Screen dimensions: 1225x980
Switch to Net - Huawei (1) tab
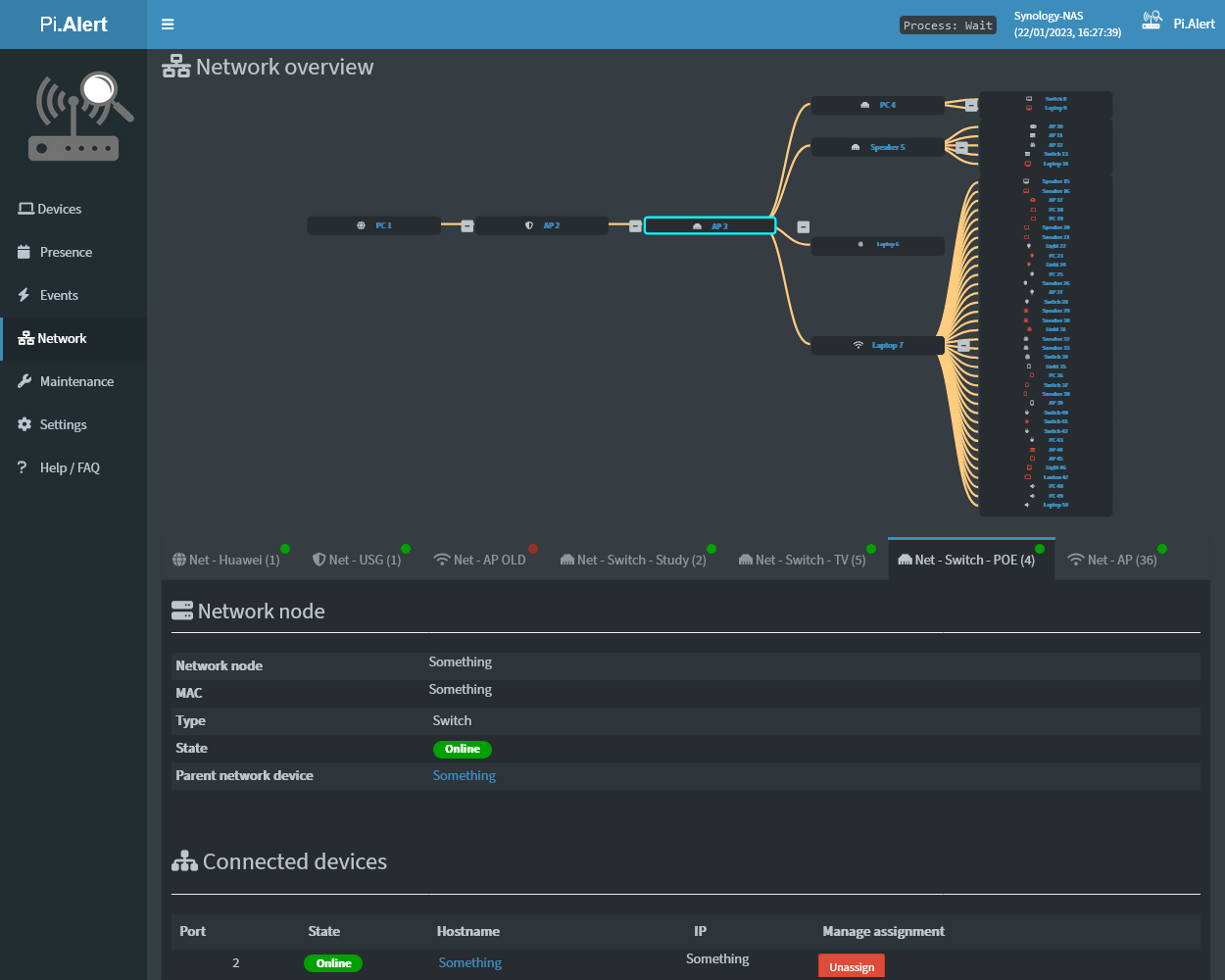tap(226, 560)
